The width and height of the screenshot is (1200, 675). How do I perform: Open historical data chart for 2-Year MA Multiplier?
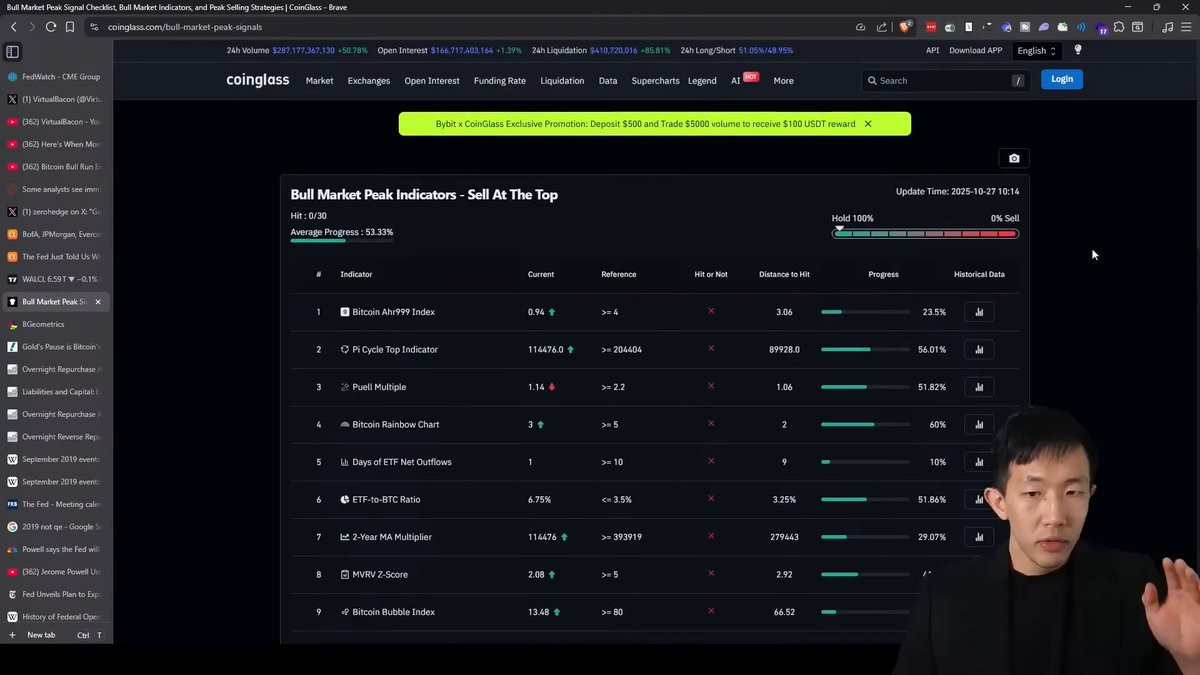point(979,537)
